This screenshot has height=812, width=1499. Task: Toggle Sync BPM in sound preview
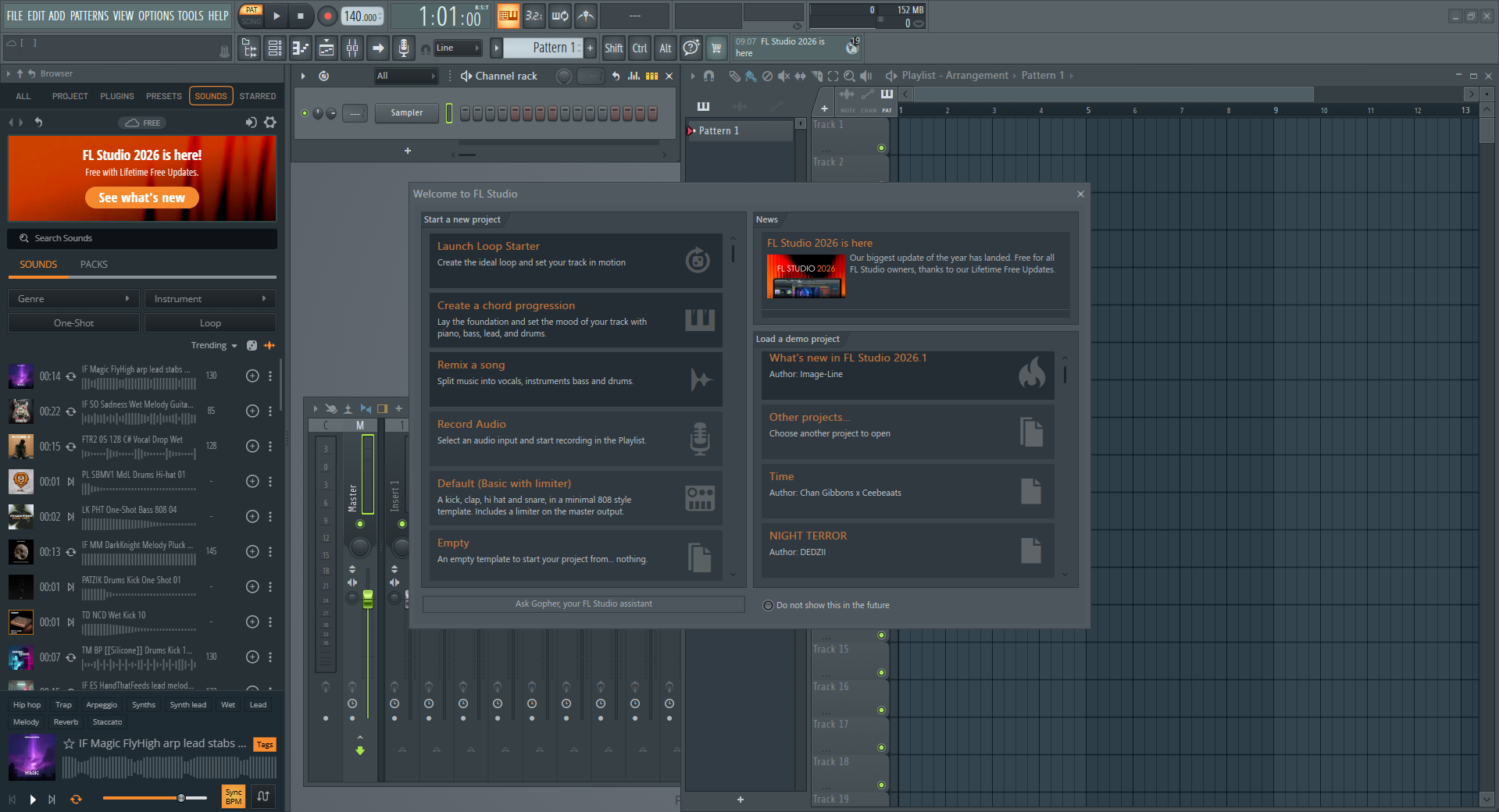click(234, 797)
